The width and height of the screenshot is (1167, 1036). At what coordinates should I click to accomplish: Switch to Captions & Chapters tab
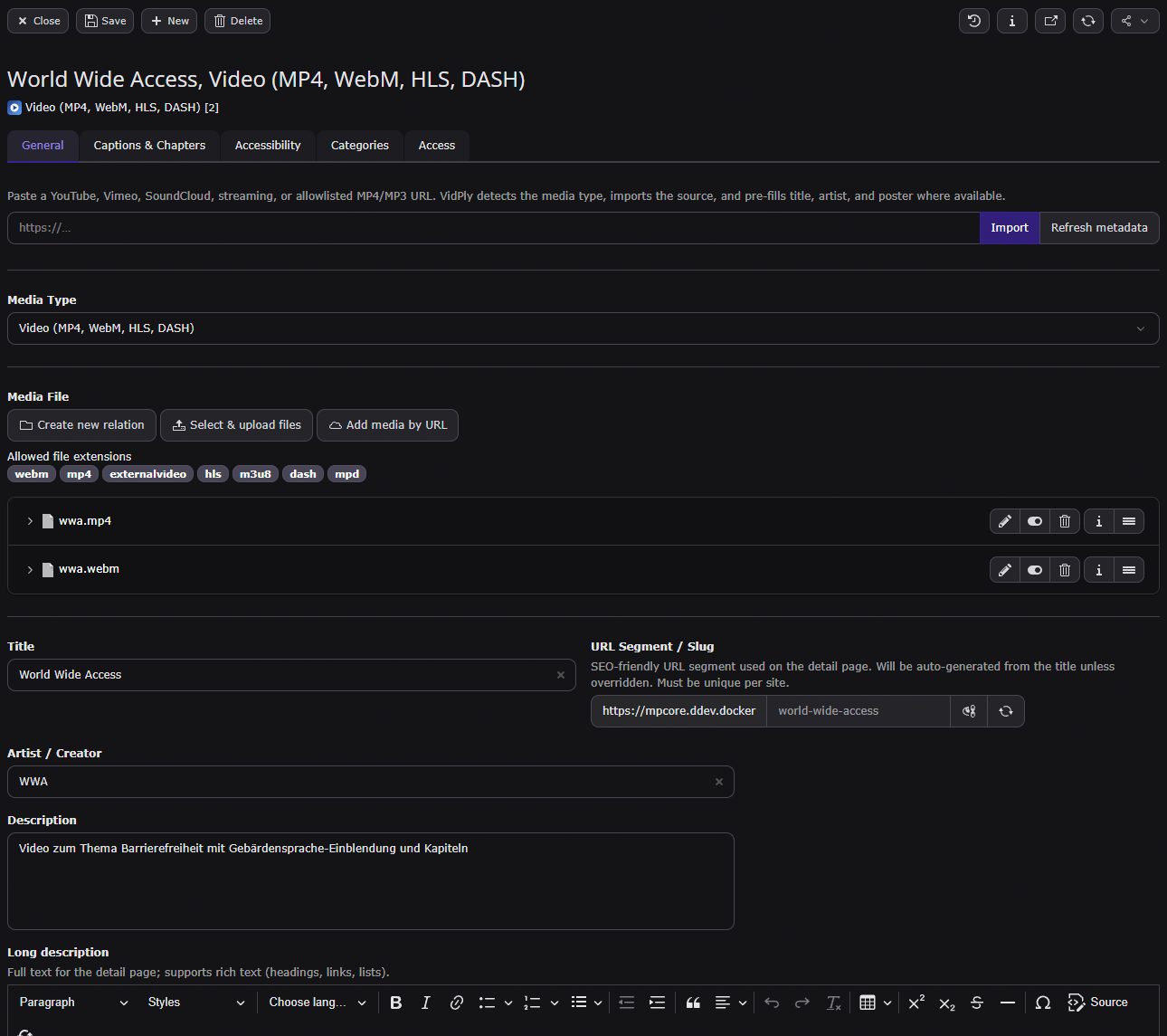149,146
